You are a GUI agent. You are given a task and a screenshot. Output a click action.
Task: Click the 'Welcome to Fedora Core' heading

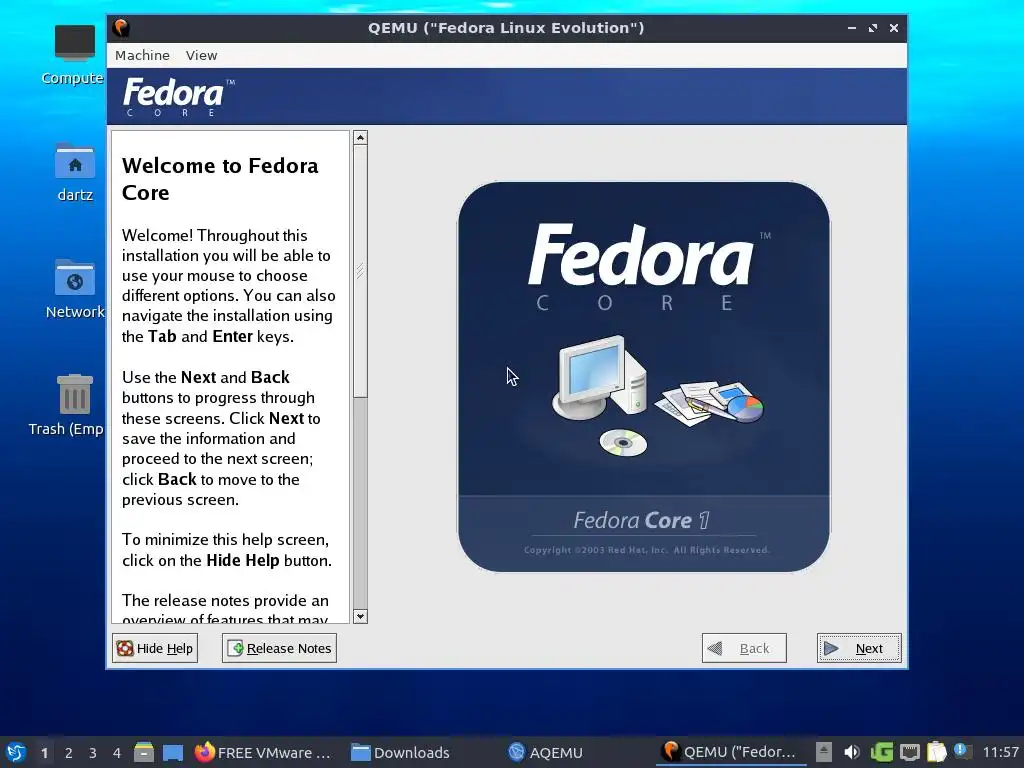(220, 179)
